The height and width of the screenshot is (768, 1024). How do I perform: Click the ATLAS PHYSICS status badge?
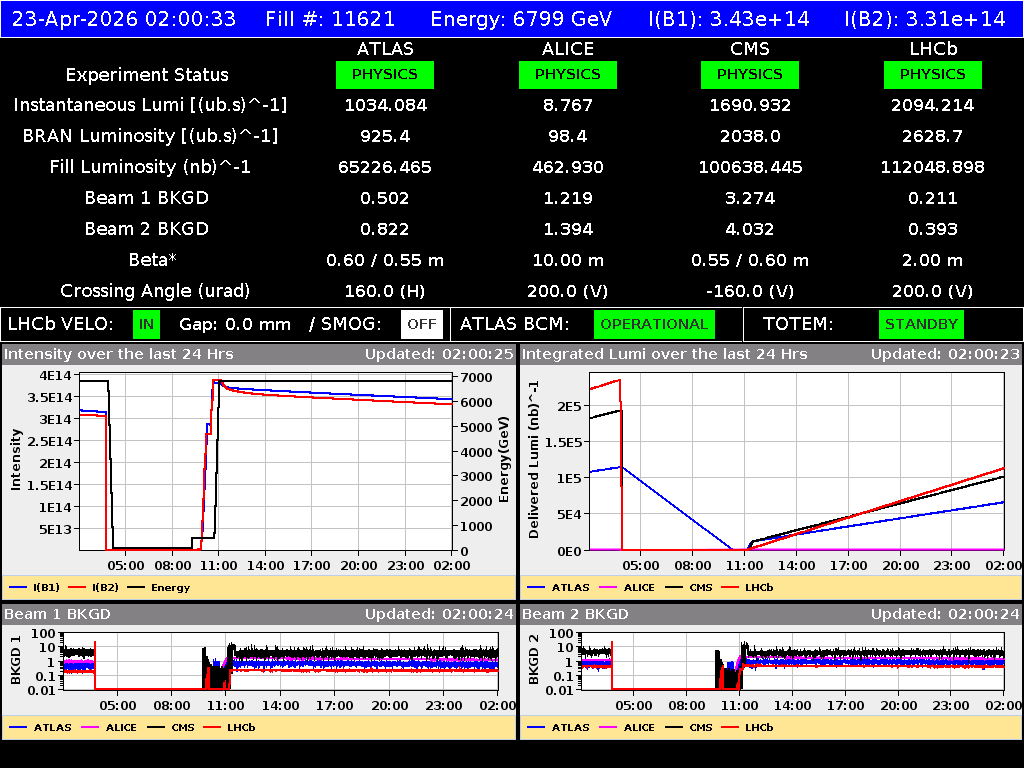coord(385,74)
